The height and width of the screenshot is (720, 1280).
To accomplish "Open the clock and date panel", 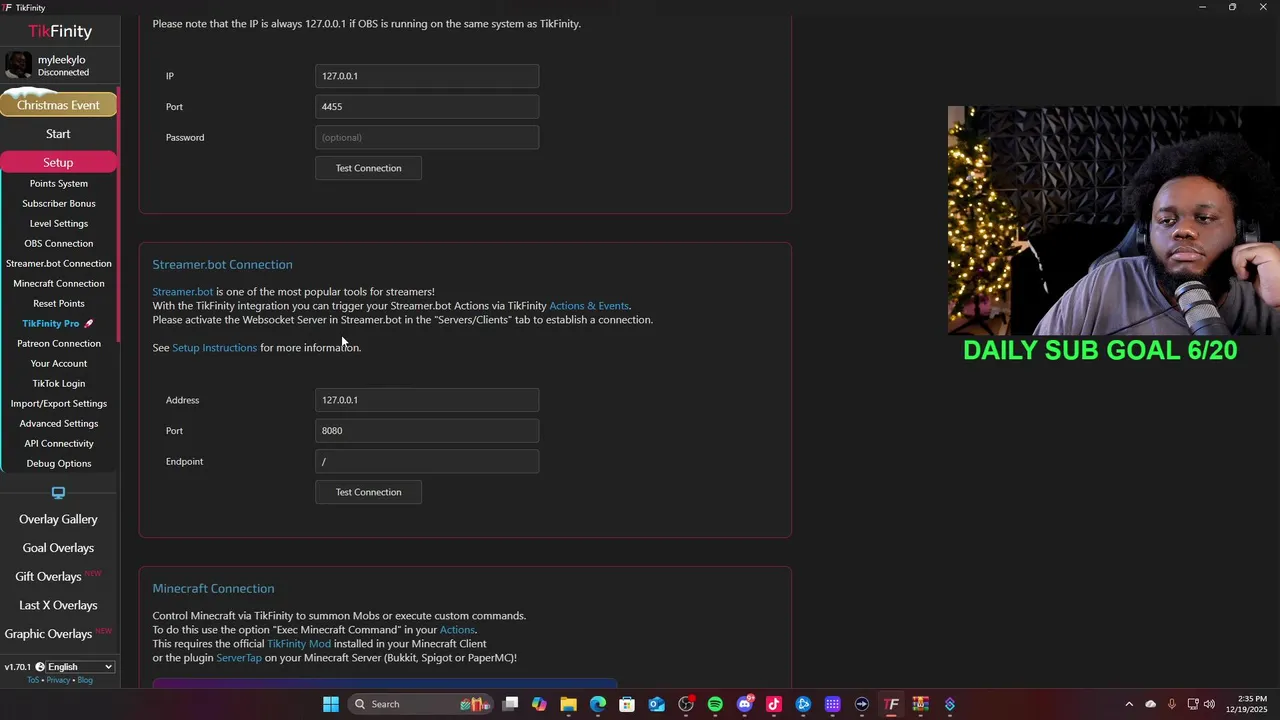I will pos(1252,704).
